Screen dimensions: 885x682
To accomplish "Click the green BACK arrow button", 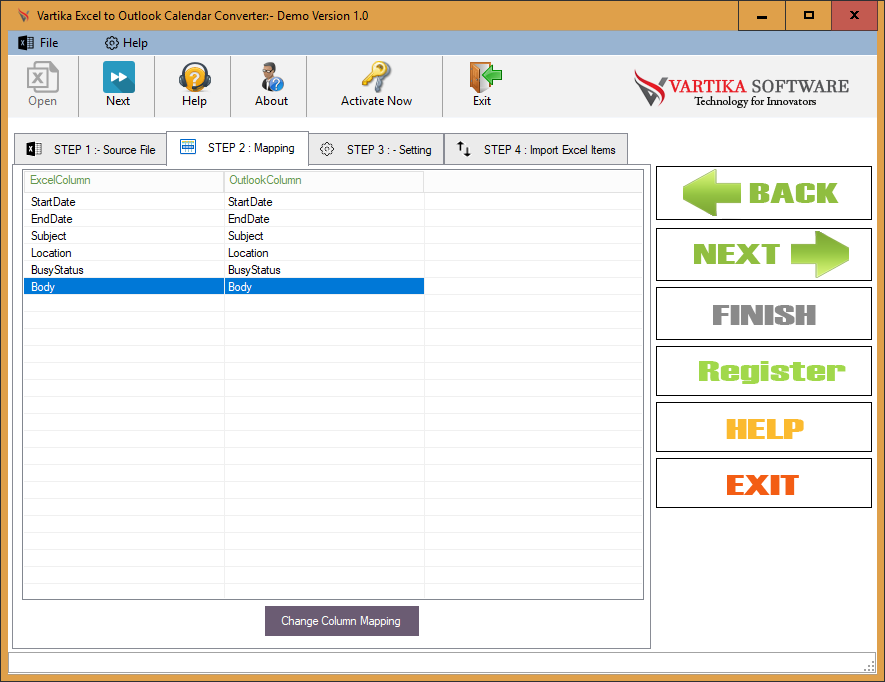I will point(764,193).
